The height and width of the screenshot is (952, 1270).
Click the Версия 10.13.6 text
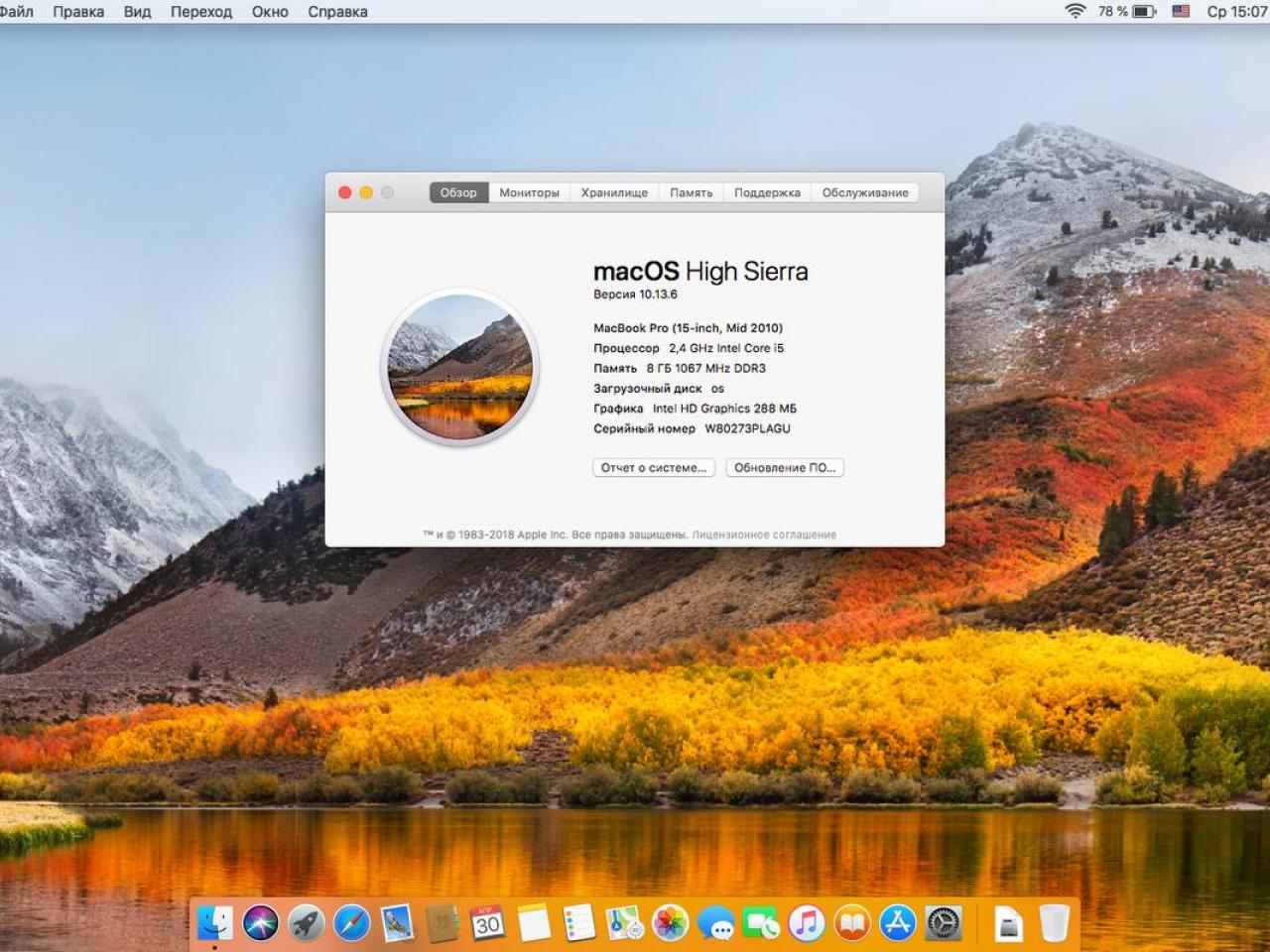click(x=635, y=295)
